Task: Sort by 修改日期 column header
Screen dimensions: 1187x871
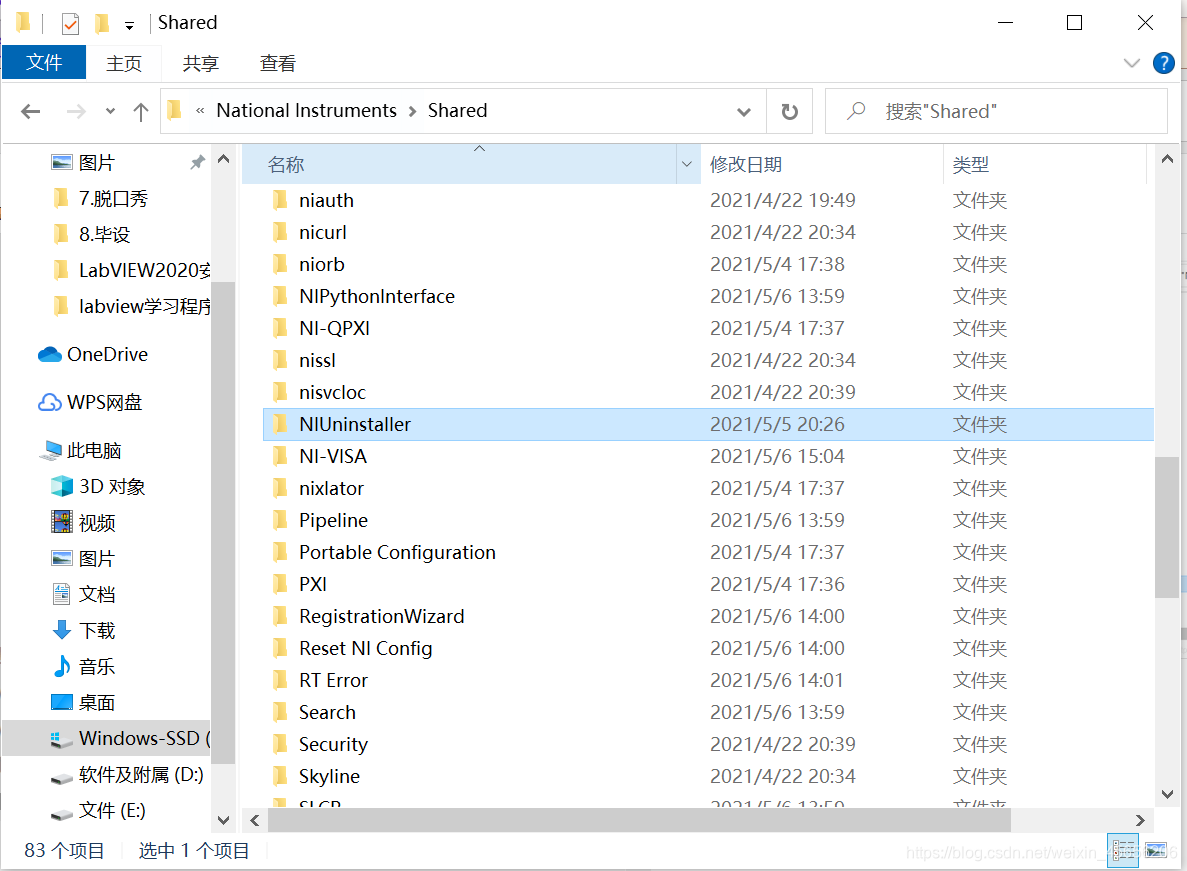Action: (x=822, y=163)
